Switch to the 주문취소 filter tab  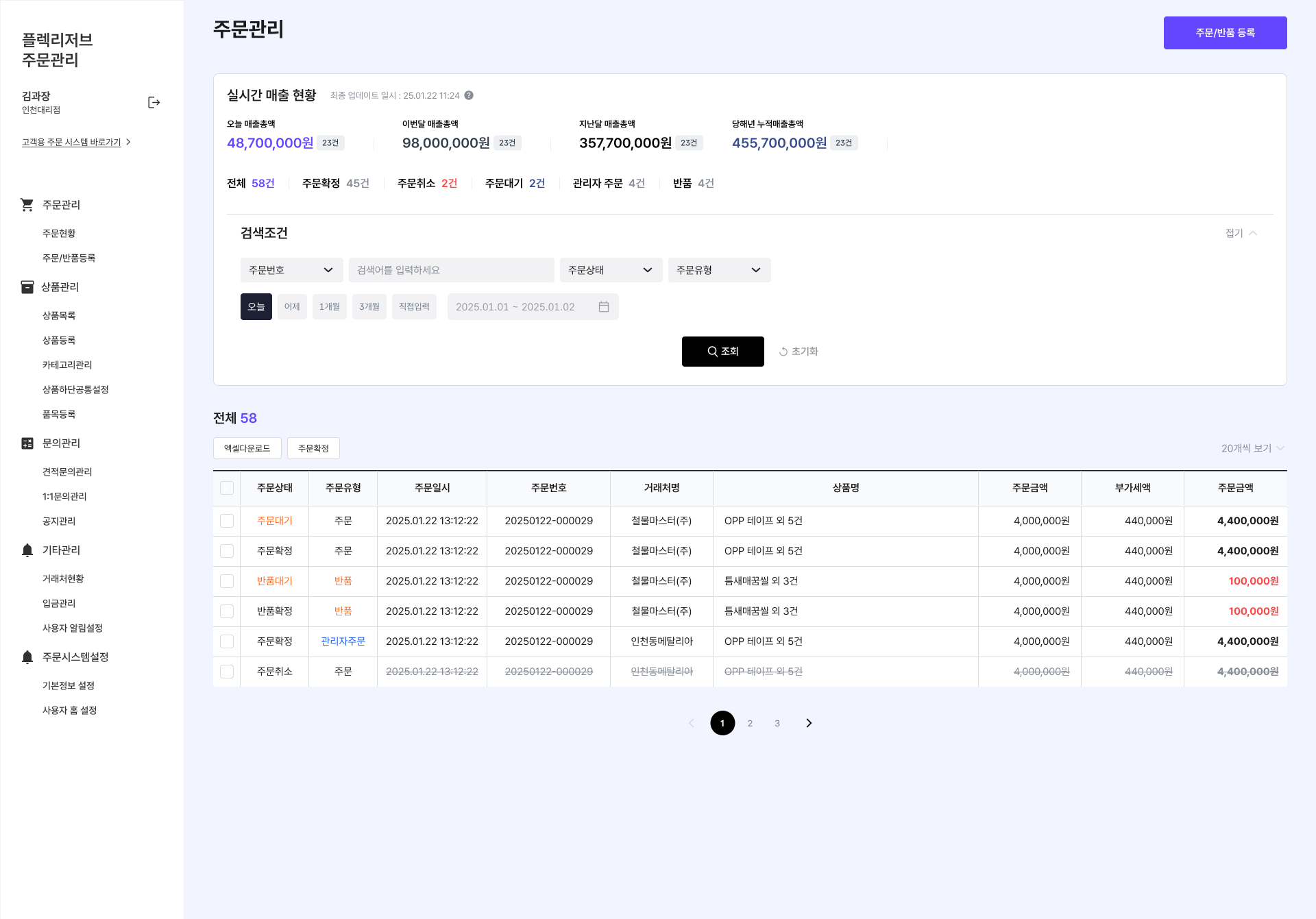point(425,183)
